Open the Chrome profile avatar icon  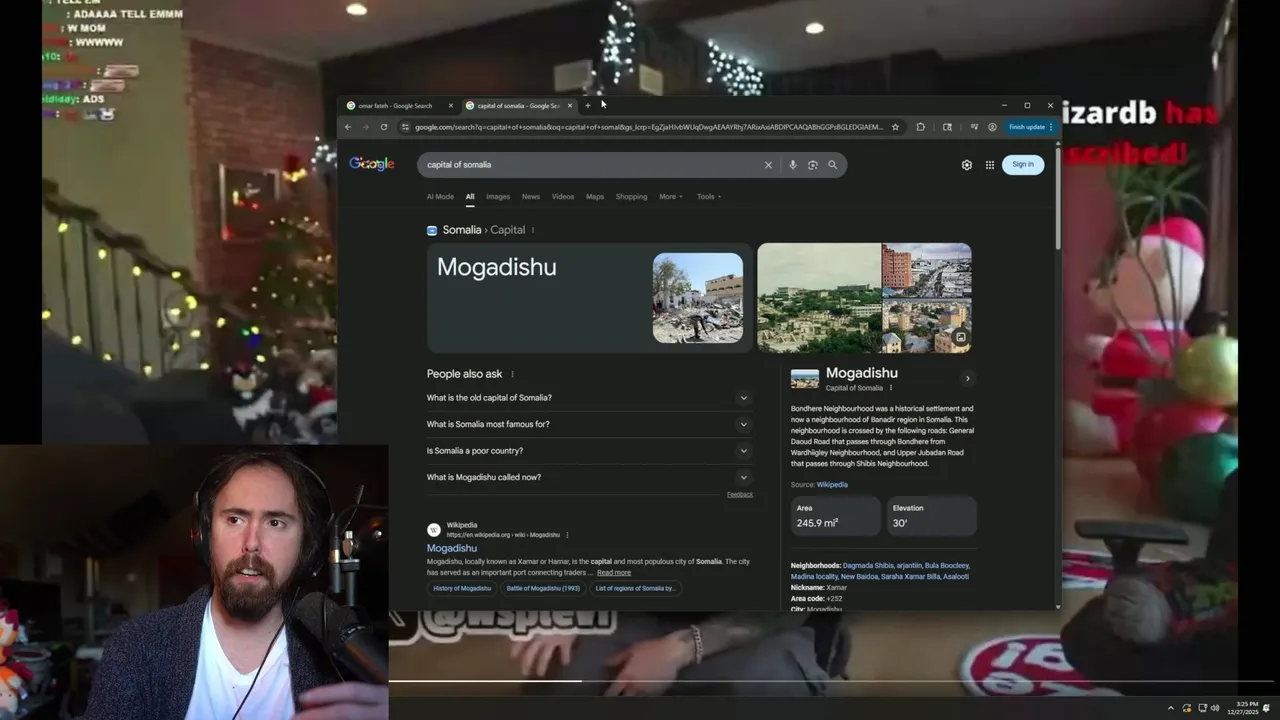992,127
